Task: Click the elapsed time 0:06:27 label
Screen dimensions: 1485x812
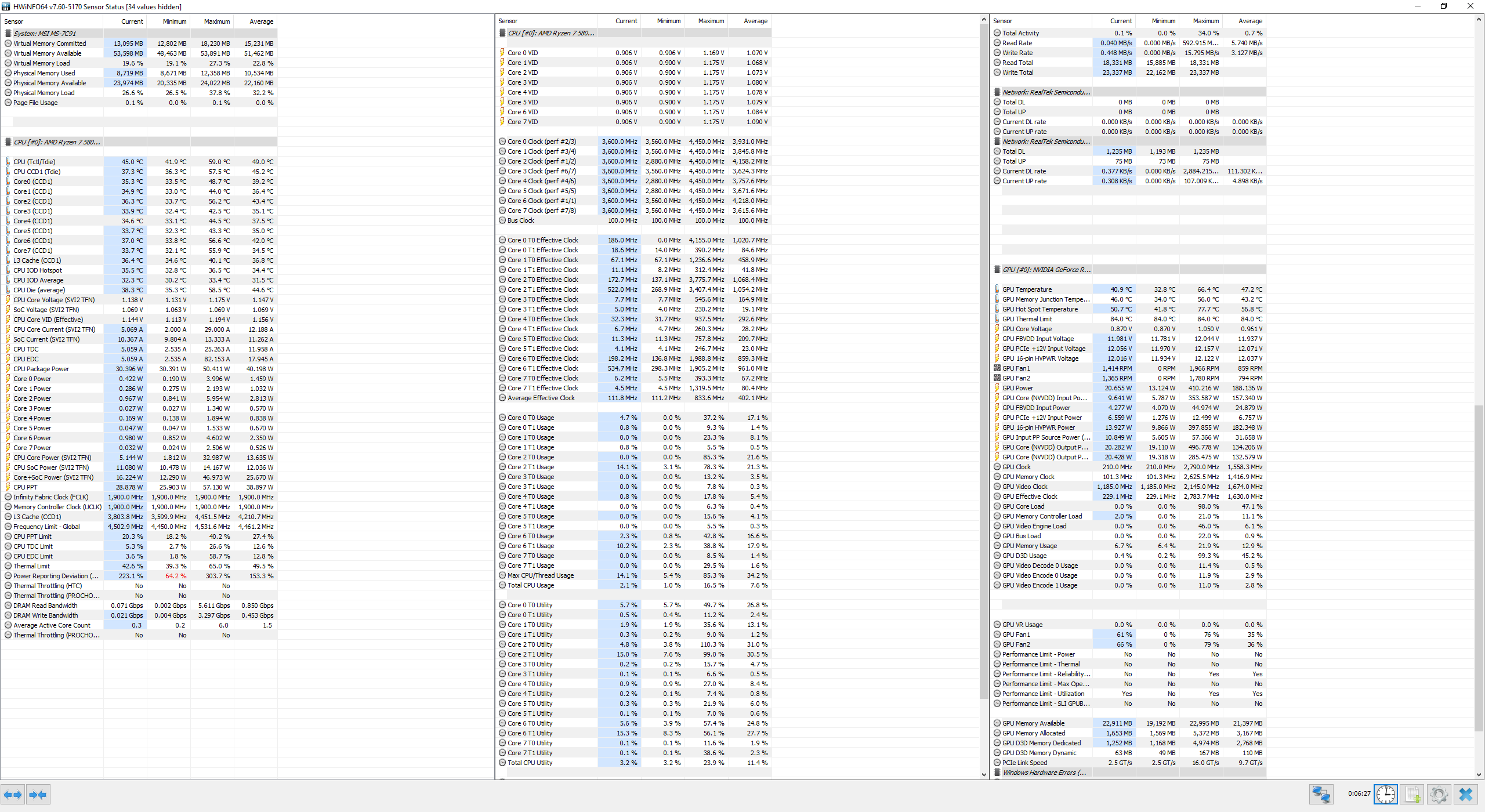Action: pos(1359,794)
